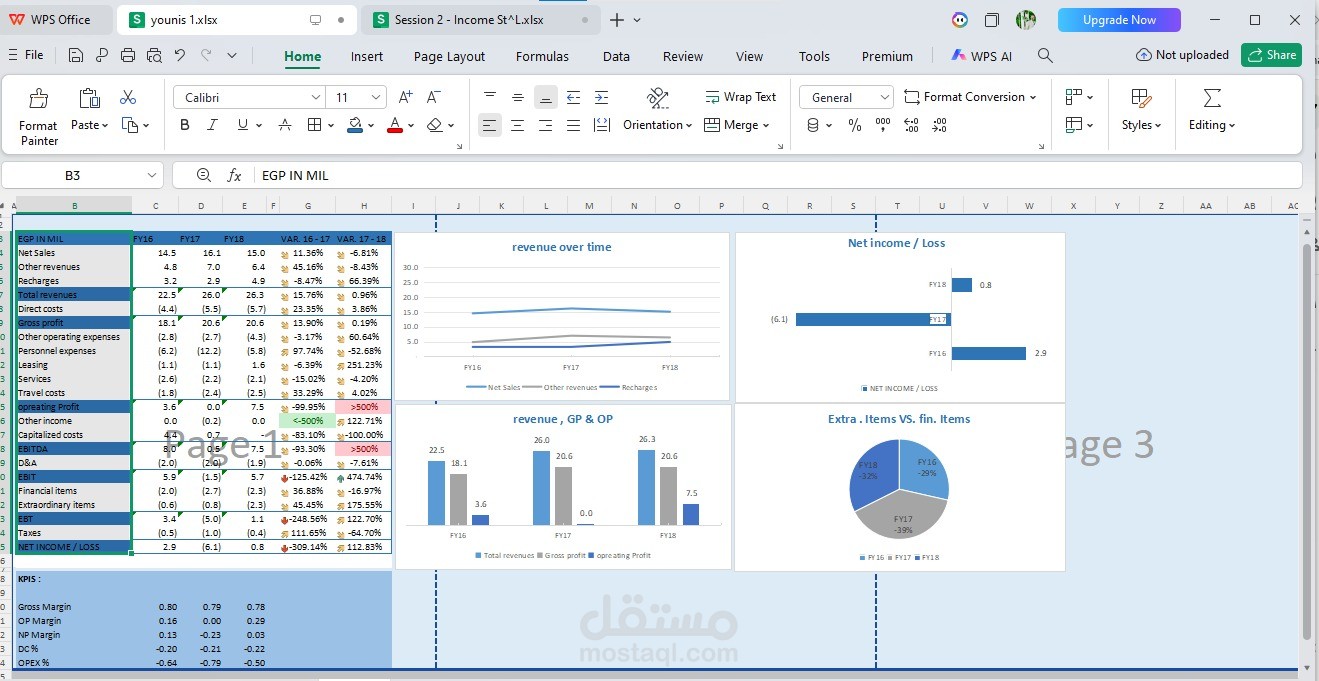This screenshot has height=681, width=1319.
Task: Increase indent
Action: tap(601, 97)
